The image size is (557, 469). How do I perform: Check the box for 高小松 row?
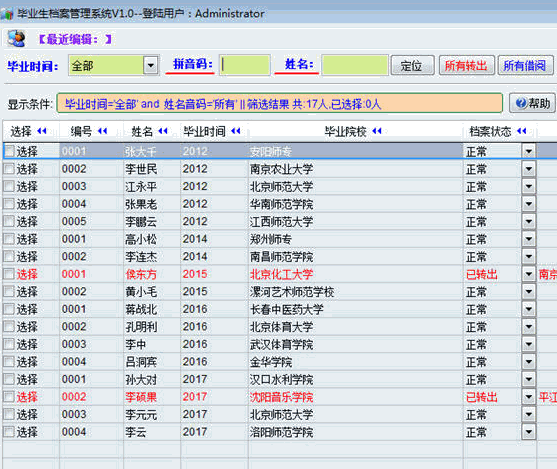(9, 239)
